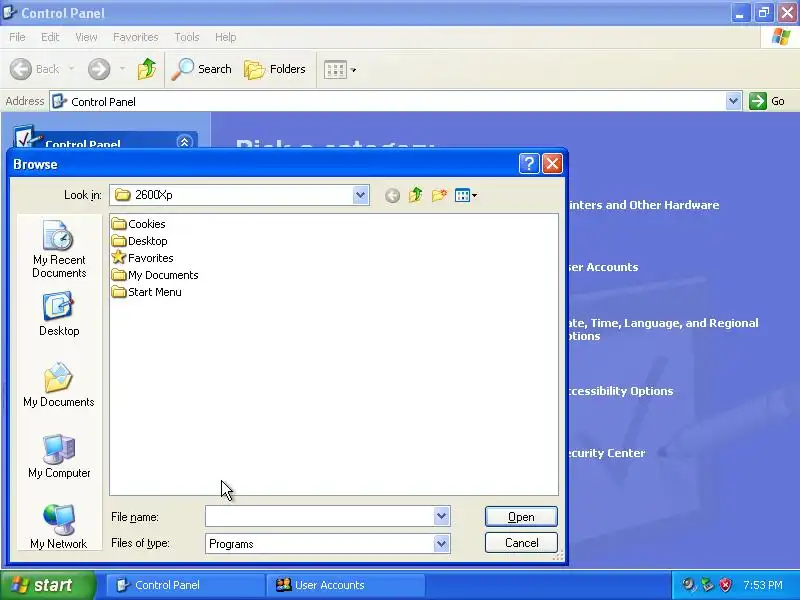The width and height of the screenshot is (800, 600).
Task: Open the Favorites menu
Action: click(136, 37)
